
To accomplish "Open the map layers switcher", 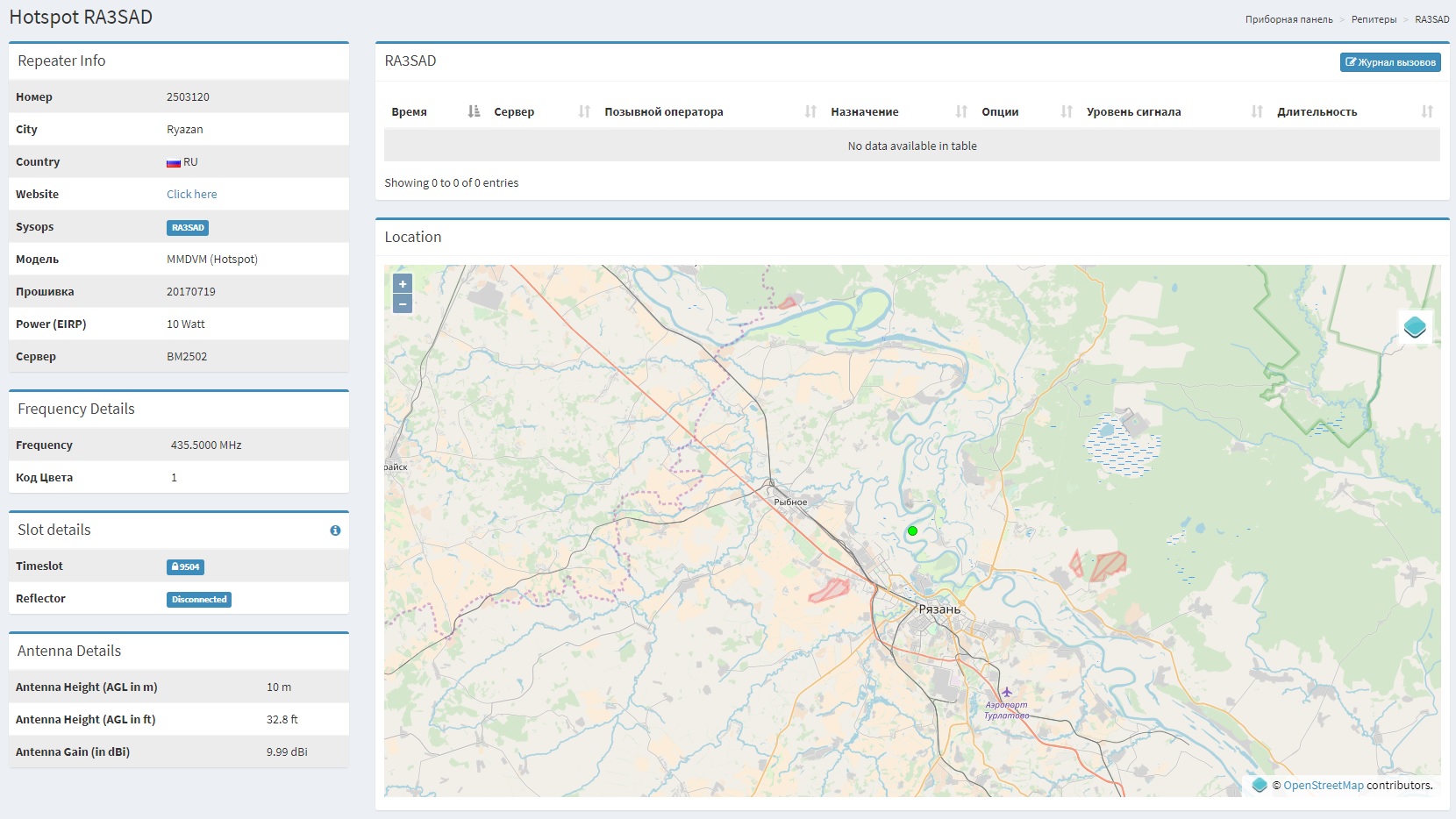I will 1415,327.
